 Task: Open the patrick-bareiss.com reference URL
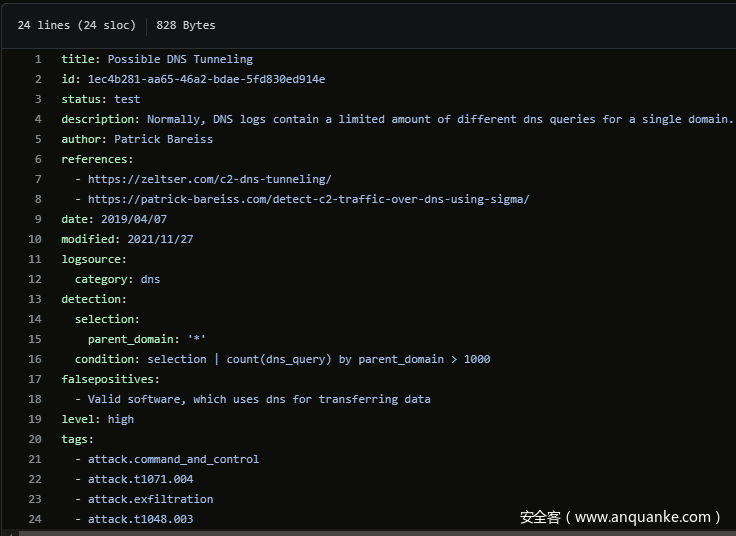point(308,199)
